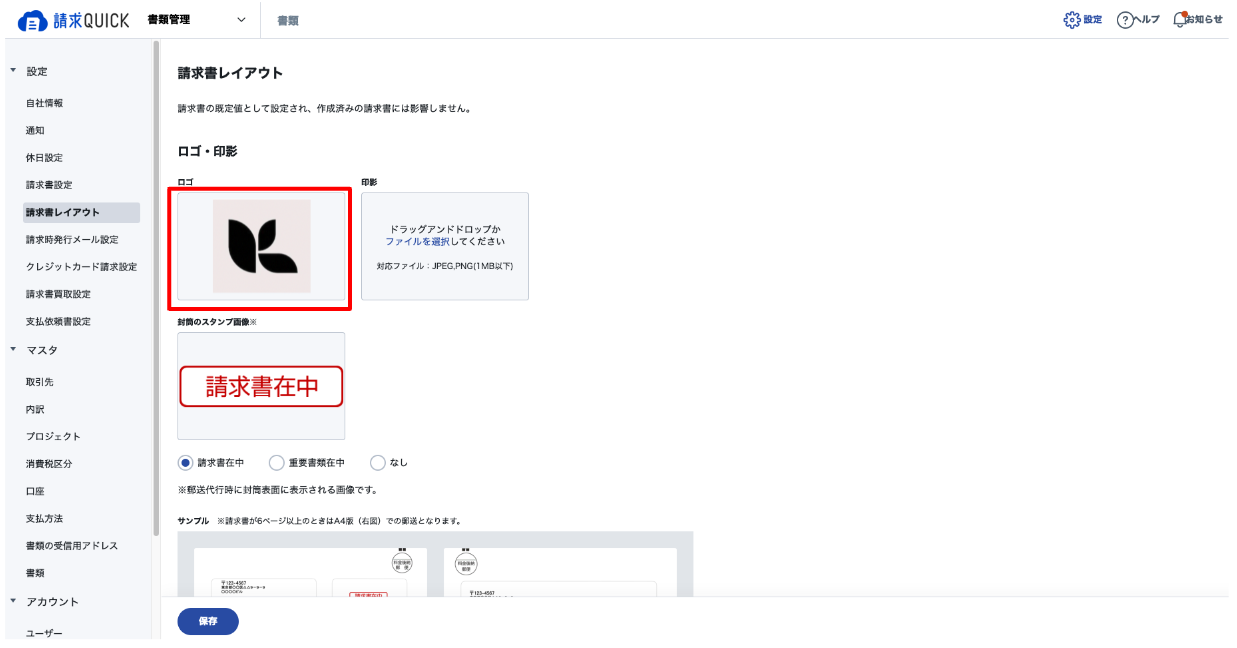Open ユーザー account page
The image size is (1237, 648).
coord(44,633)
